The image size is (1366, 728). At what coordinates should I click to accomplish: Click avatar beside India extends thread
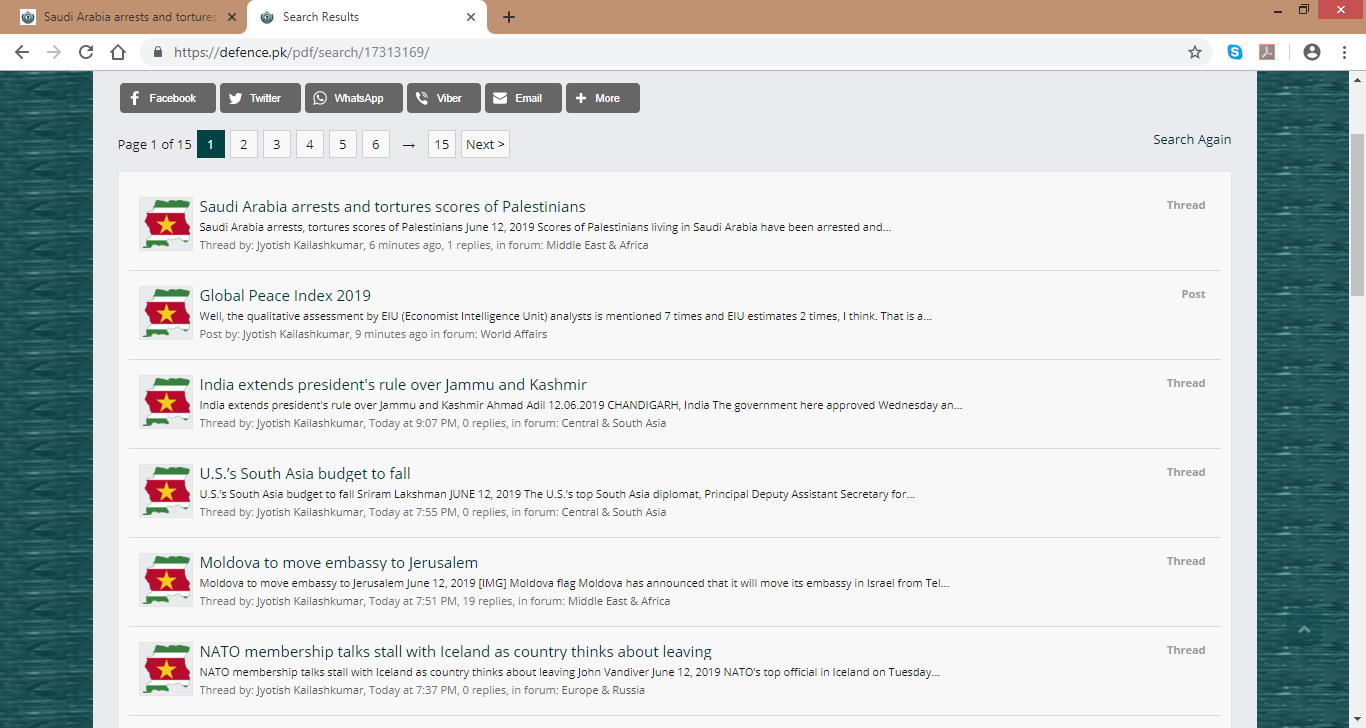click(x=166, y=402)
